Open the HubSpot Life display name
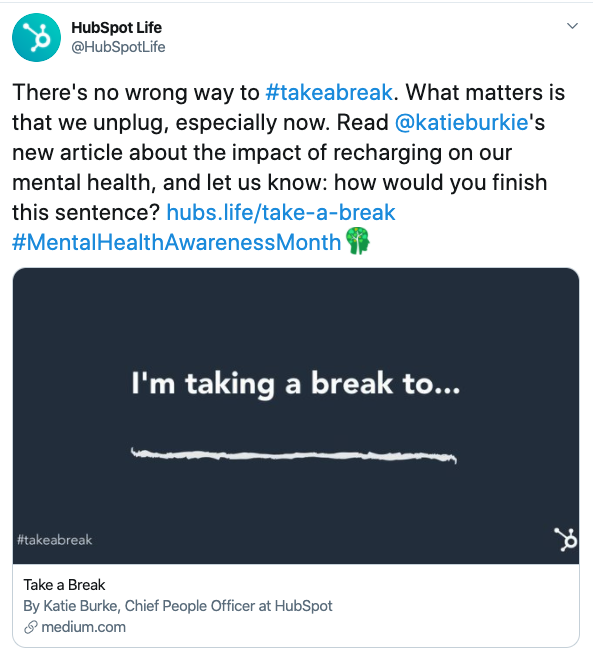 [116, 28]
